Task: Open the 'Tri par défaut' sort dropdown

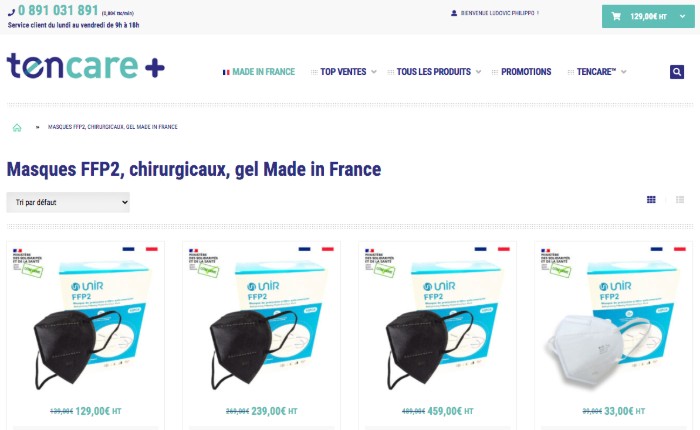Action: pyautogui.click(x=68, y=202)
